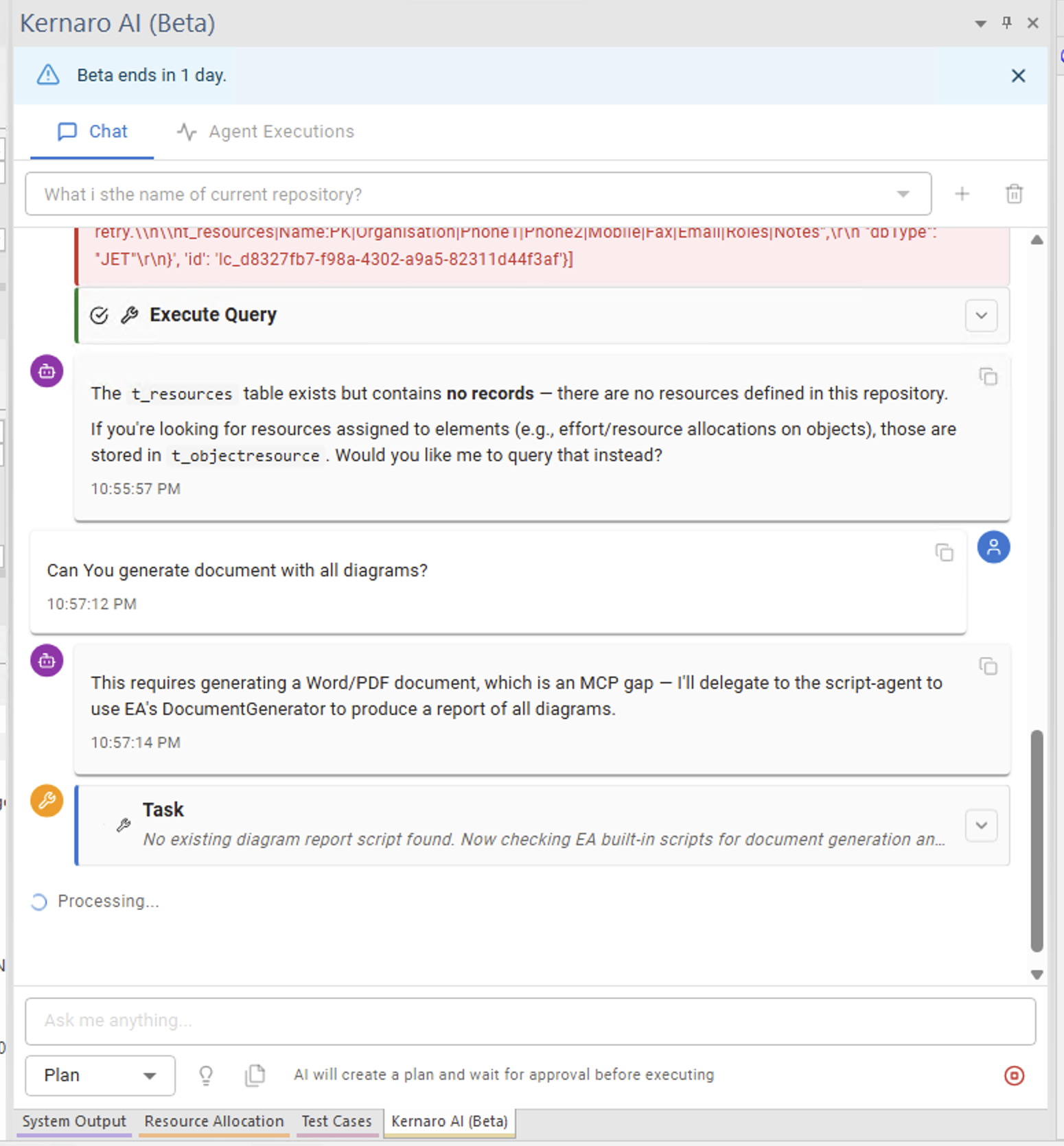This screenshot has height=1146, width=1064.
Task: Open the panel options dropdown arrow in title bar
Action: (x=980, y=24)
